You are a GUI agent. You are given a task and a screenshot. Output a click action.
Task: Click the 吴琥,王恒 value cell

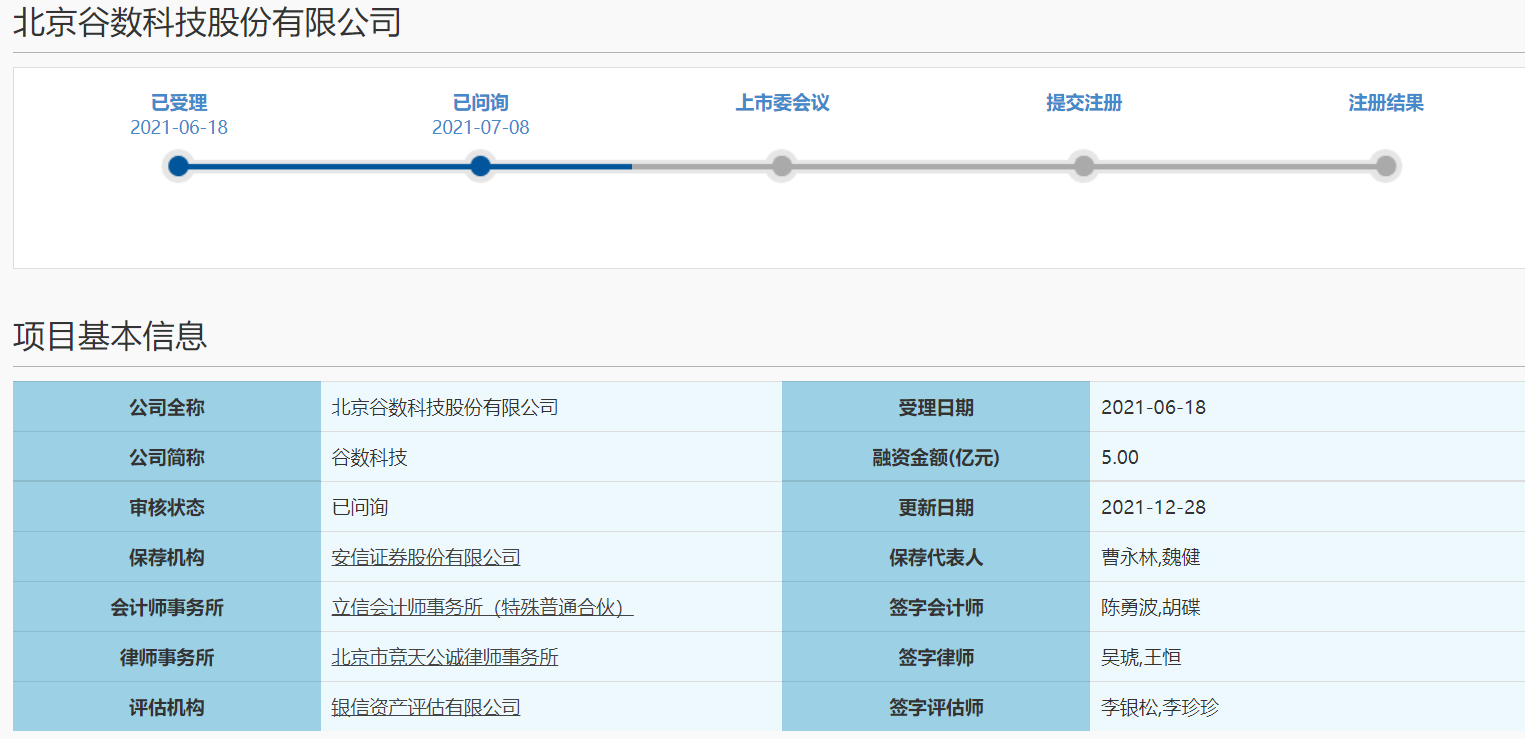click(x=1307, y=657)
